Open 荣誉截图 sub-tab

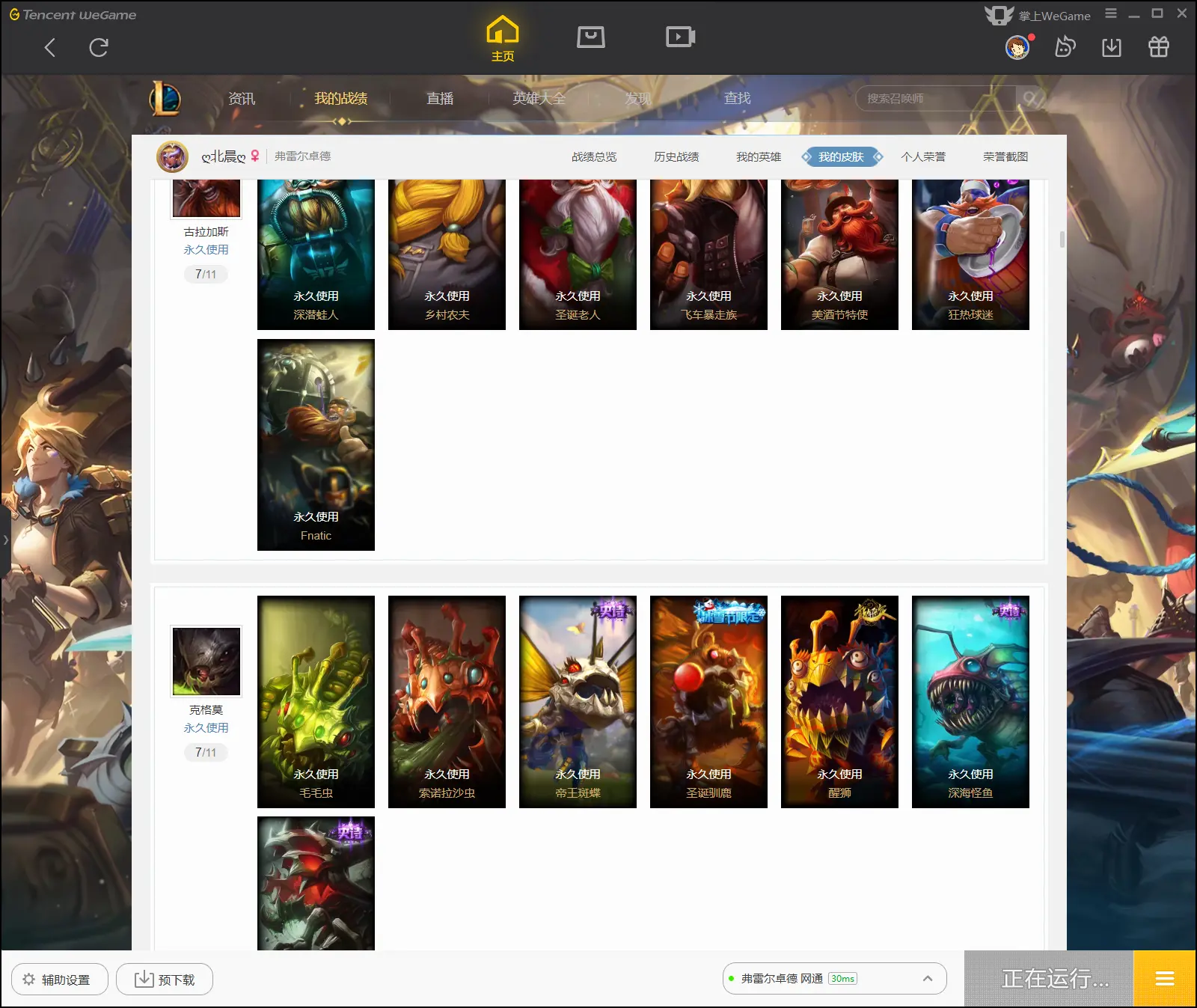[x=1005, y=156]
